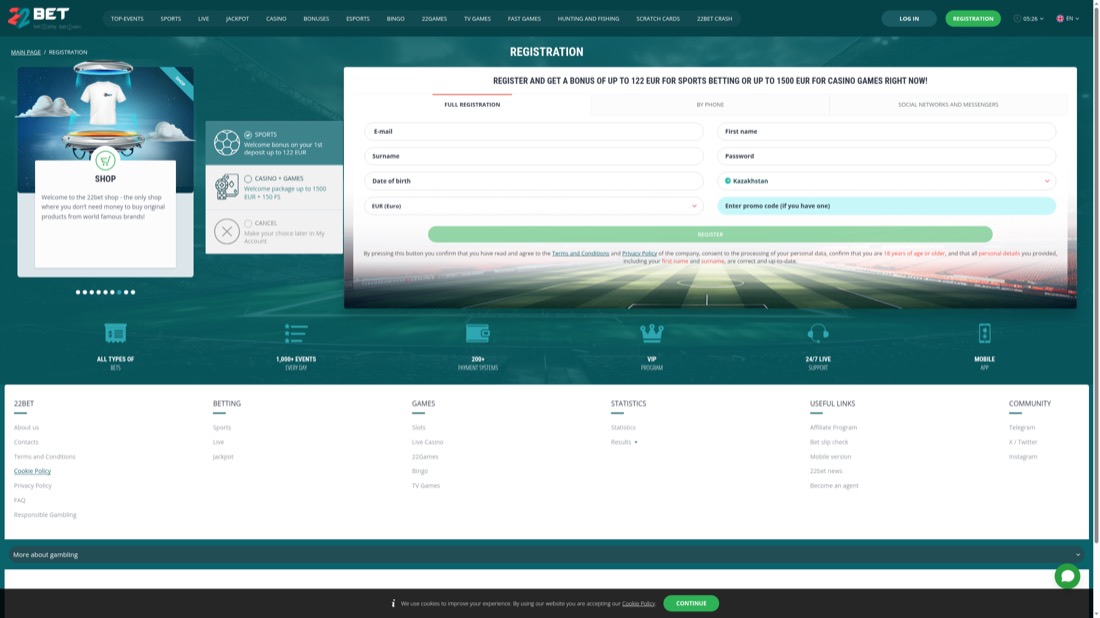Click the 200+ Payment Systems wallet icon
This screenshot has width=1100, height=618.
(x=478, y=333)
